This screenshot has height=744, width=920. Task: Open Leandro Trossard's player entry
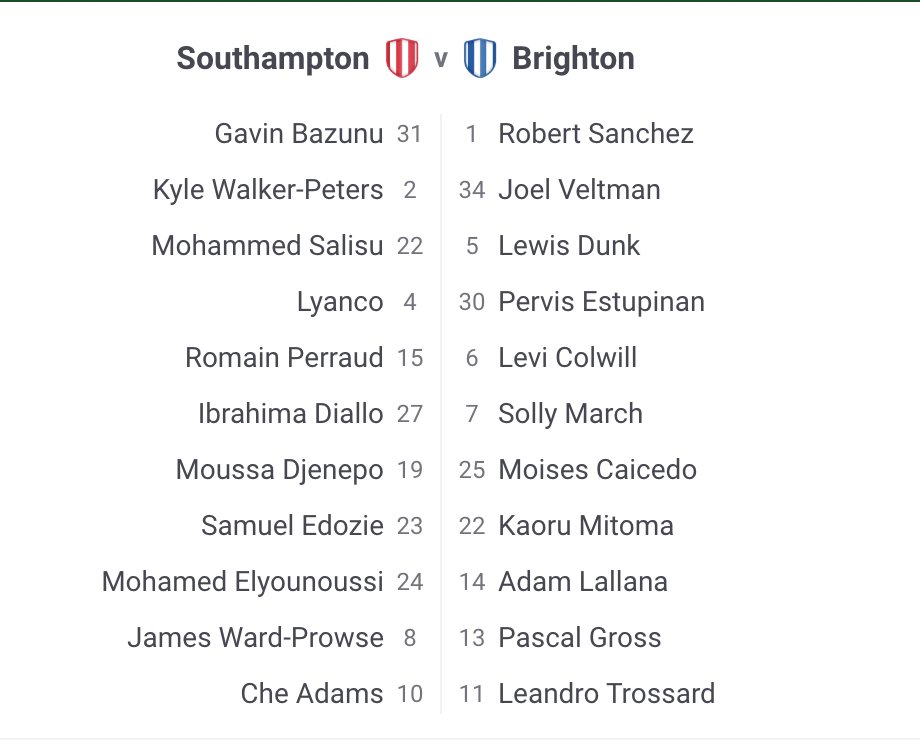(x=606, y=694)
